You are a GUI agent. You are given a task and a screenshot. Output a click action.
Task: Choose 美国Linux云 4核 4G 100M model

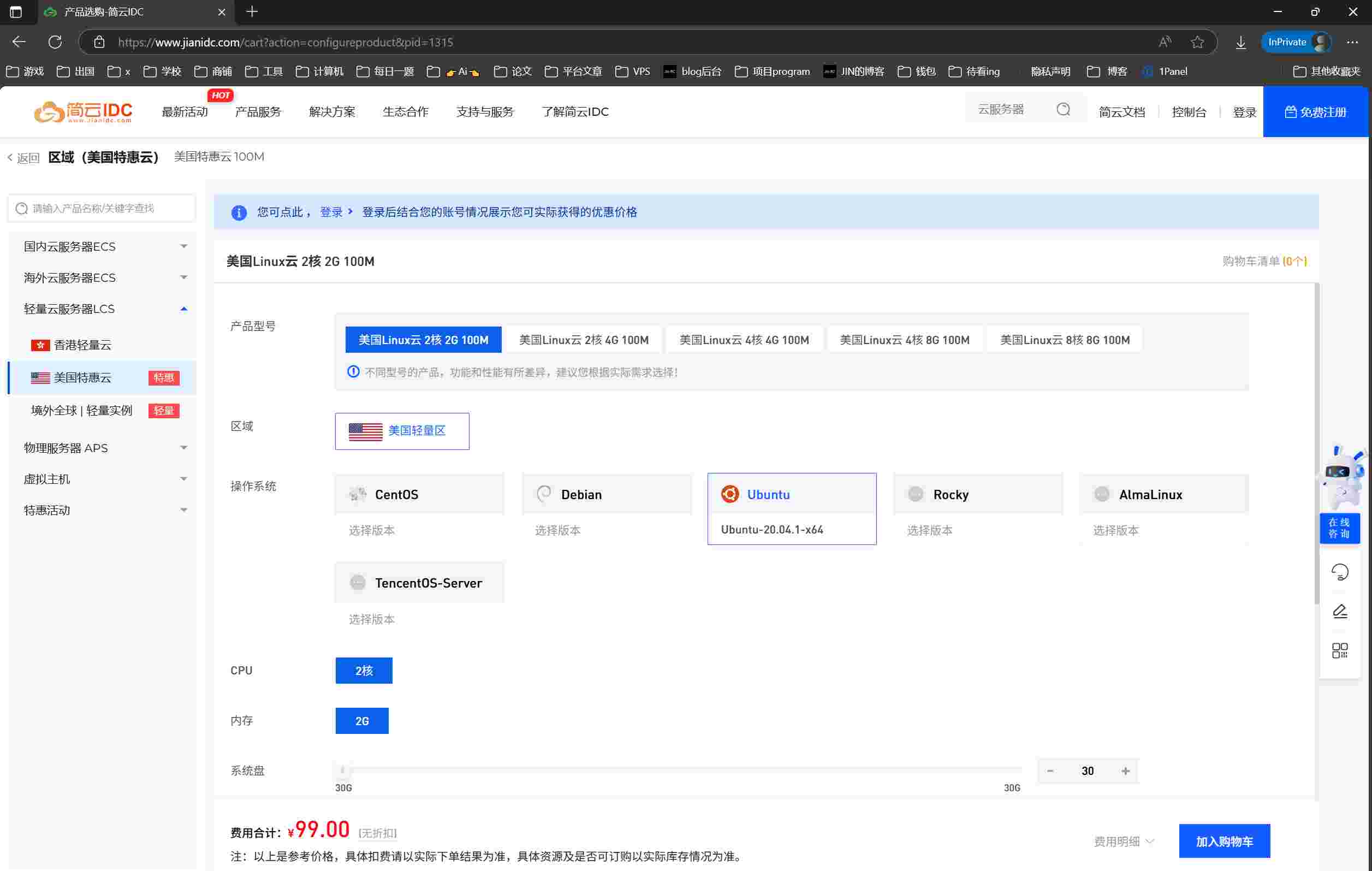pyautogui.click(x=744, y=340)
